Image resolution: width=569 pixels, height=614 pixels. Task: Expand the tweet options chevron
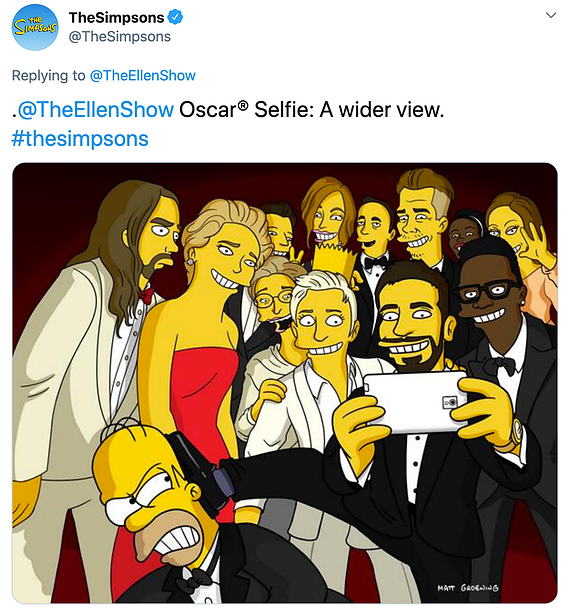(551, 15)
